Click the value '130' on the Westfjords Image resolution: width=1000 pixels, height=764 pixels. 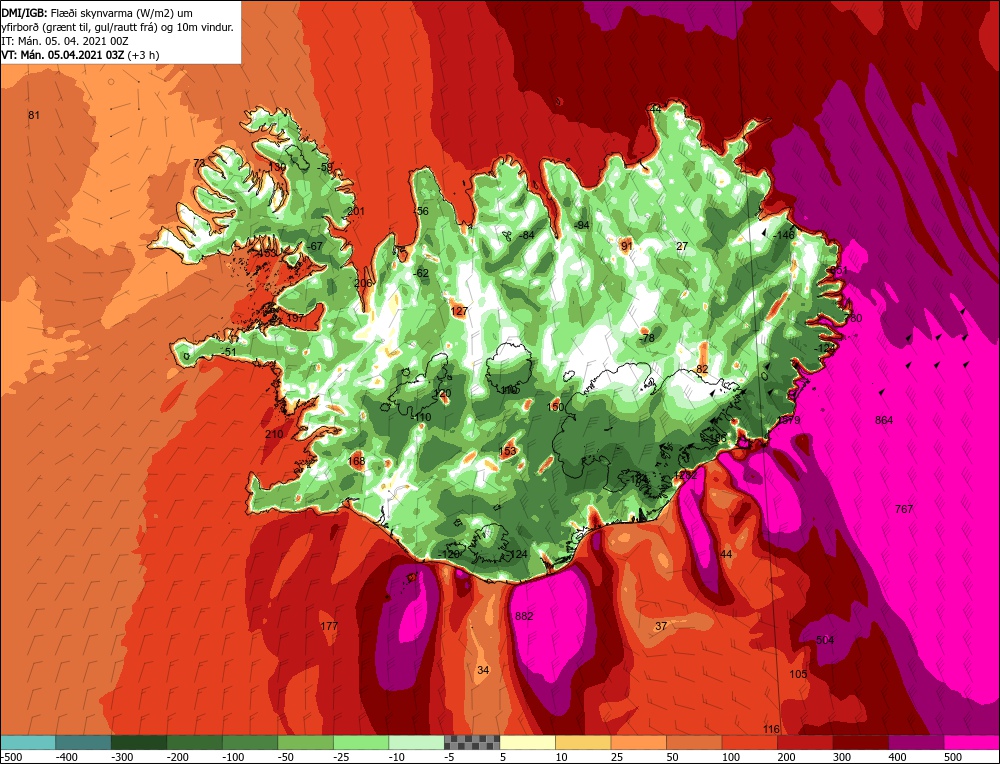pos(277,166)
